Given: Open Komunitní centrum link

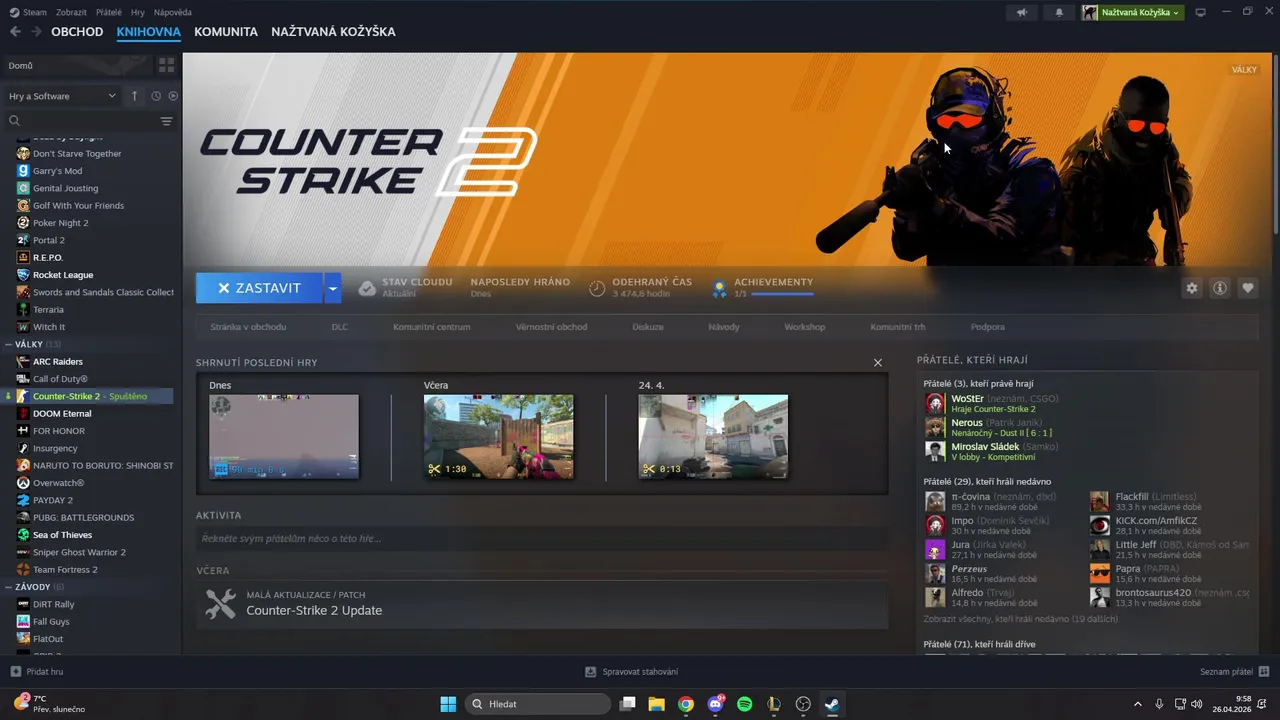Looking at the screenshot, I should tap(432, 327).
